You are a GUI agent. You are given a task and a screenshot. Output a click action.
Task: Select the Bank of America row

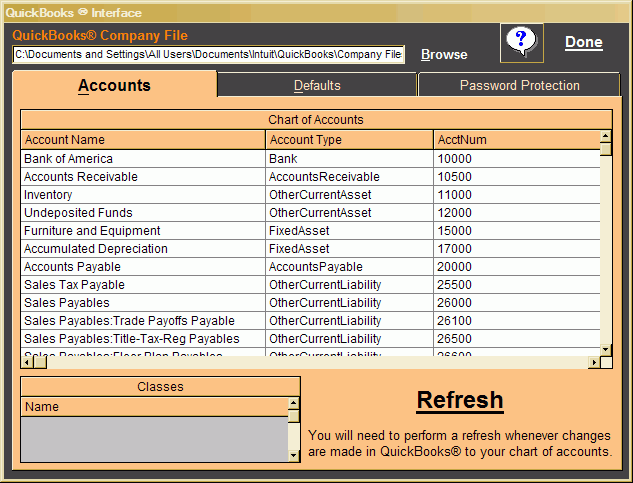pyautogui.click(x=310, y=159)
